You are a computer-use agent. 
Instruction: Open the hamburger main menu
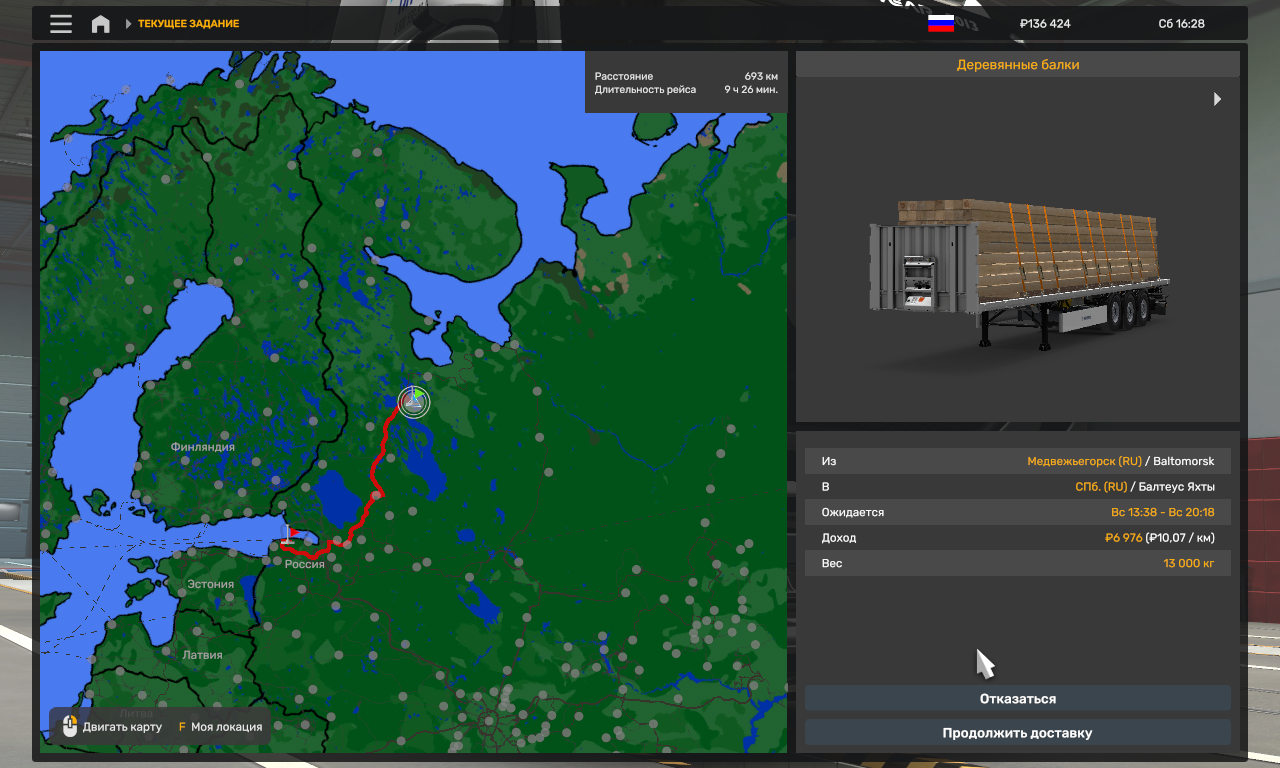pyautogui.click(x=61, y=24)
